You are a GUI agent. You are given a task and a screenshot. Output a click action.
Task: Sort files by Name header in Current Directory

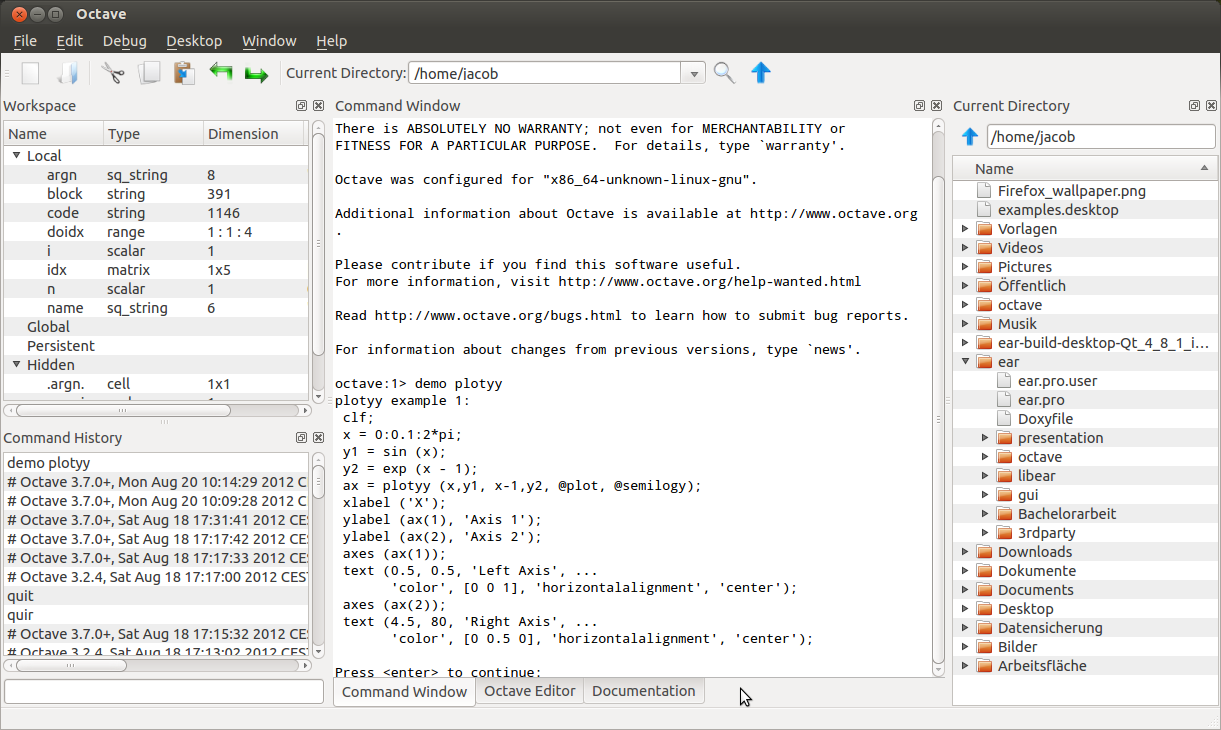(1085, 169)
